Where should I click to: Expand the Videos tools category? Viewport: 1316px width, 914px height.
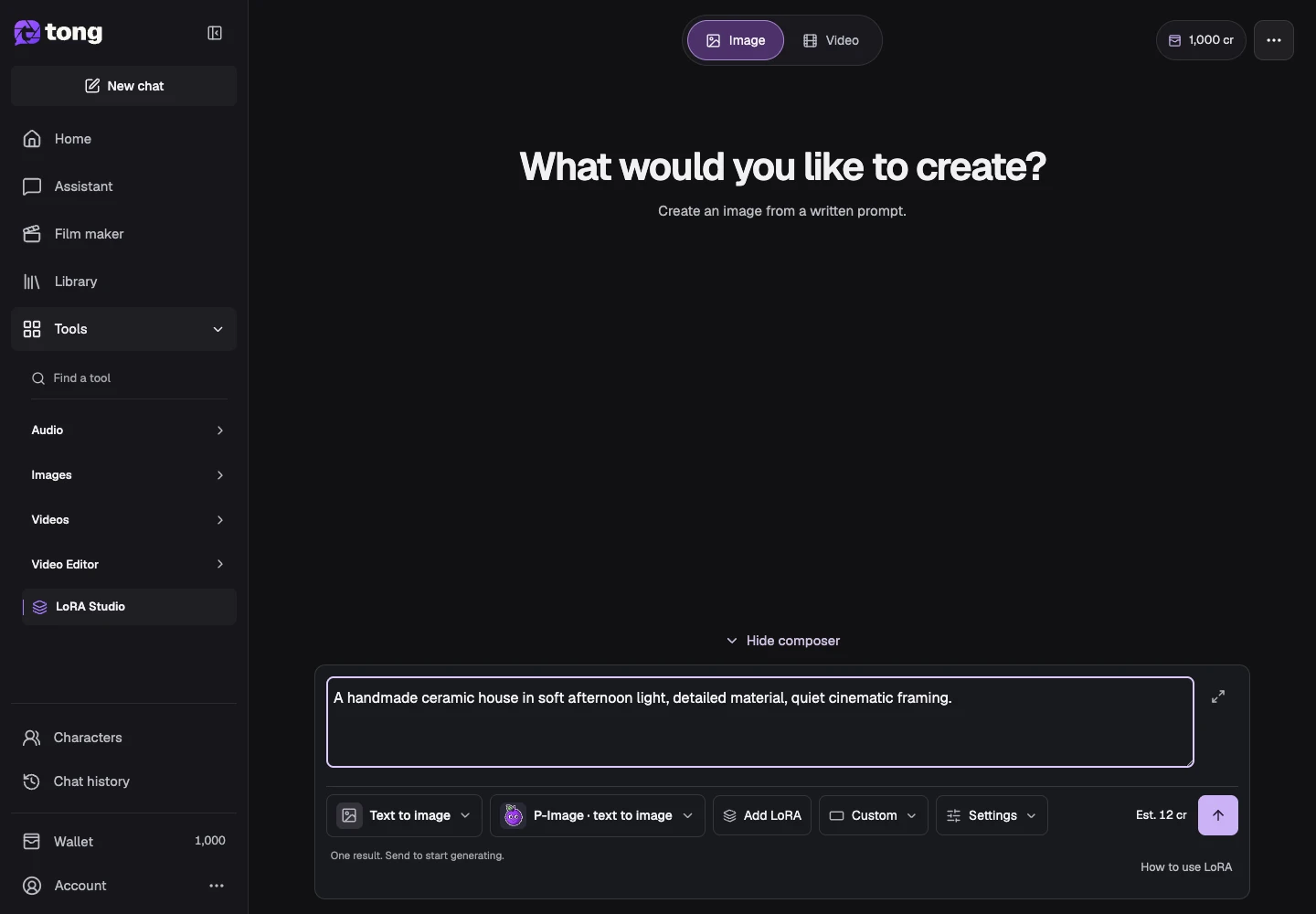tap(129, 520)
